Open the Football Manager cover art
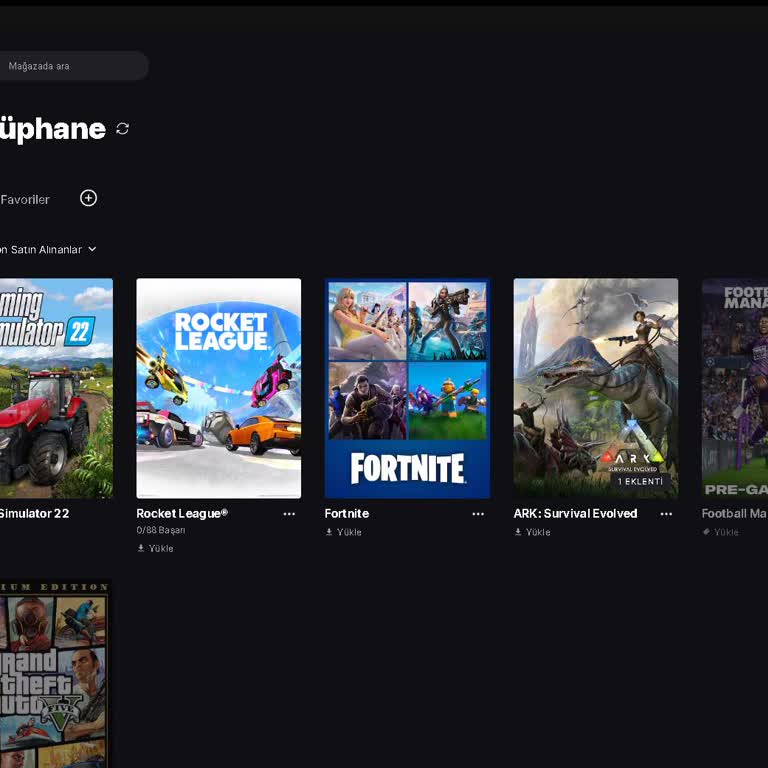The width and height of the screenshot is (768, 768). tap(735, 388)
